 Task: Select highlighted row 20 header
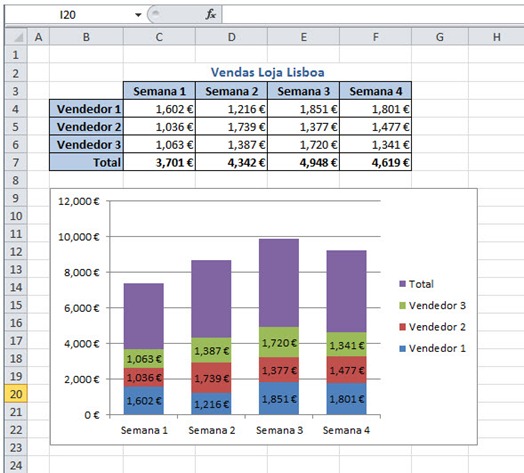pyautogui.click(x=16, y=394)
